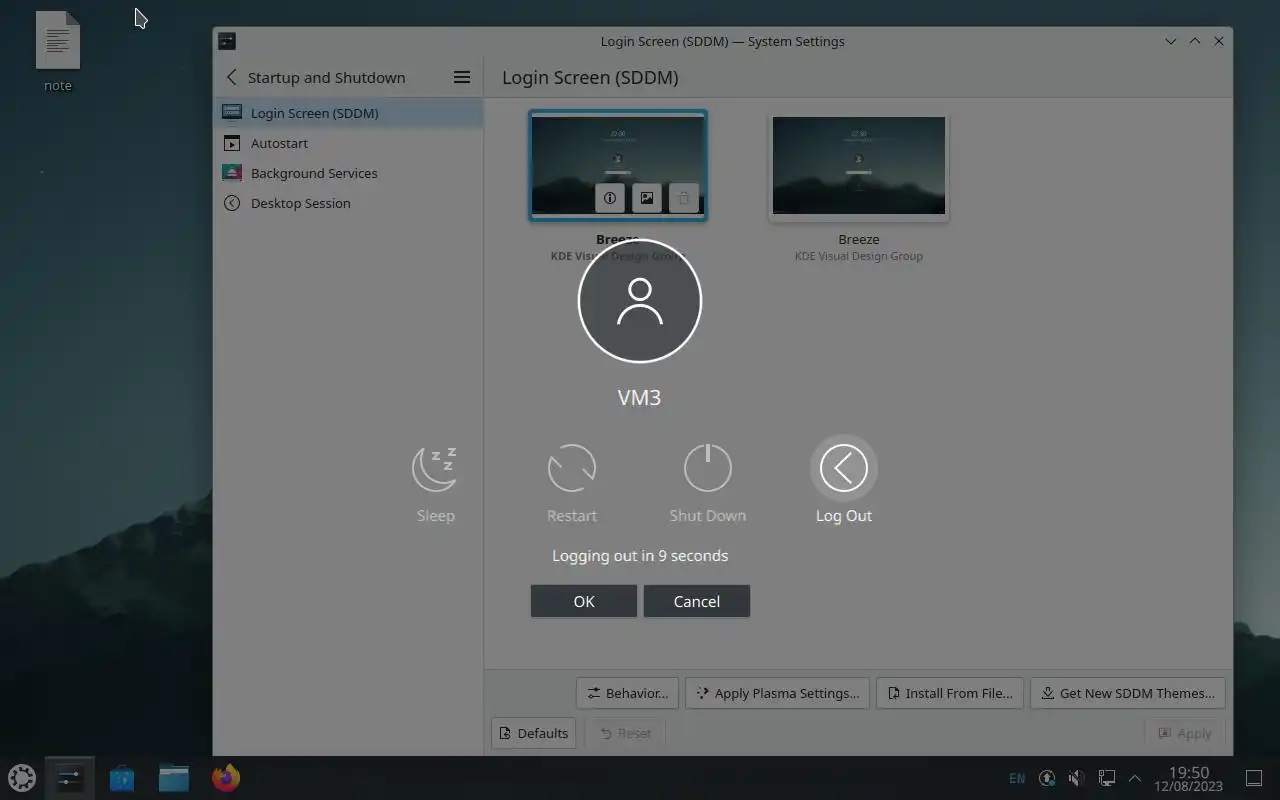Click Apply Plasma Settings... button

[x=777, y=693]
